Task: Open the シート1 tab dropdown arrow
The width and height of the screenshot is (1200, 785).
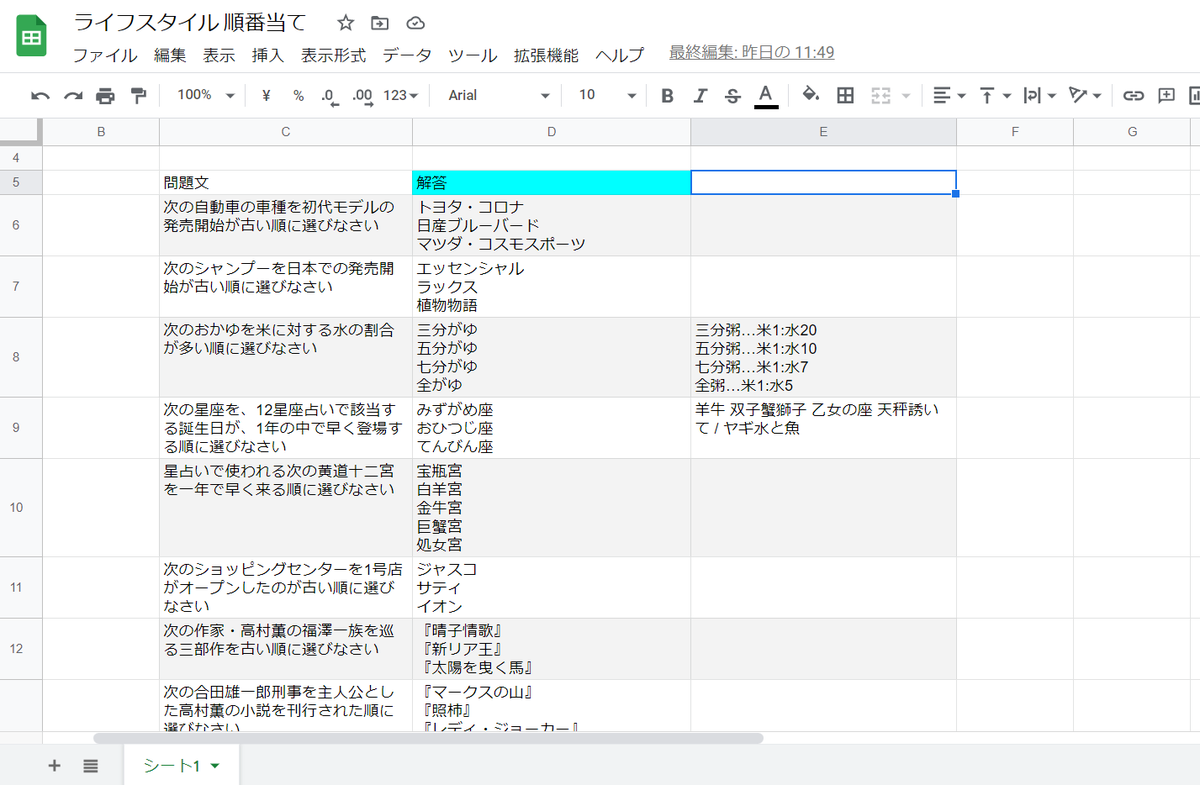Action: (x=215, y=767)
